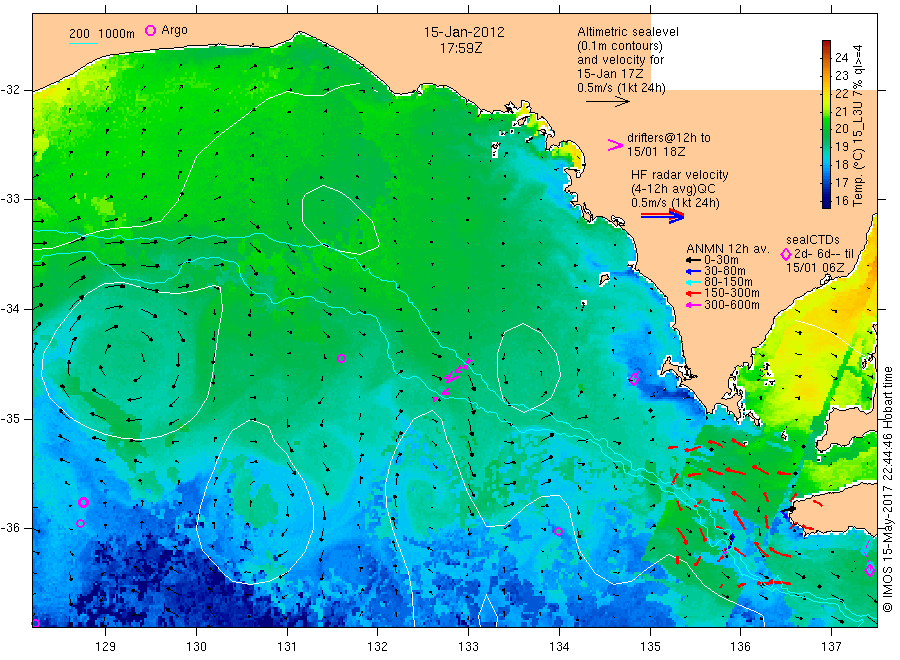Click the IMOS copyright timestamp text
The width and height of the screenshot is (900, 660).
pos(887,490)
